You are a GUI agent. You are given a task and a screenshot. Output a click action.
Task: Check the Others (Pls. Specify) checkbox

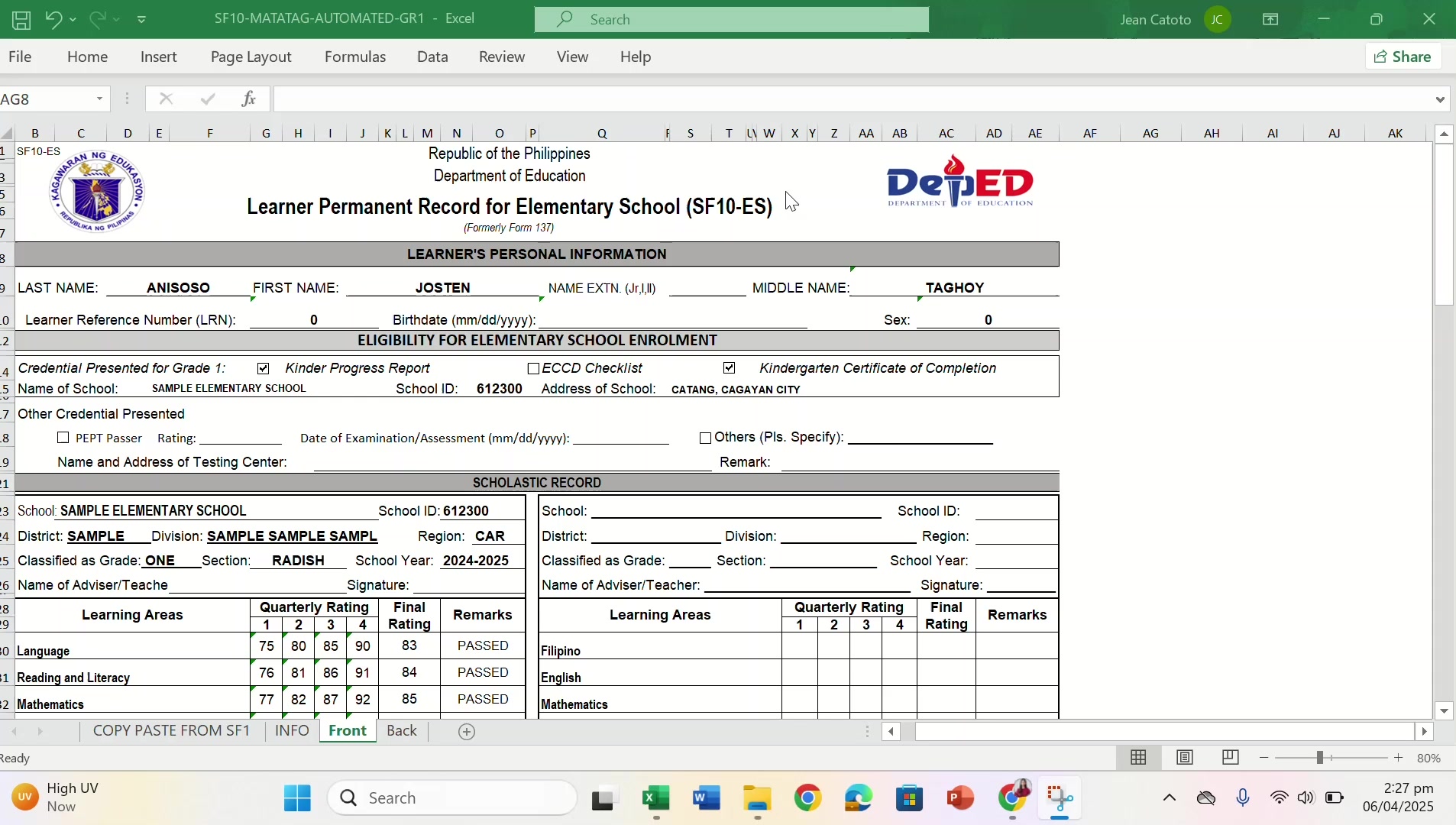[x=706, y=438]
